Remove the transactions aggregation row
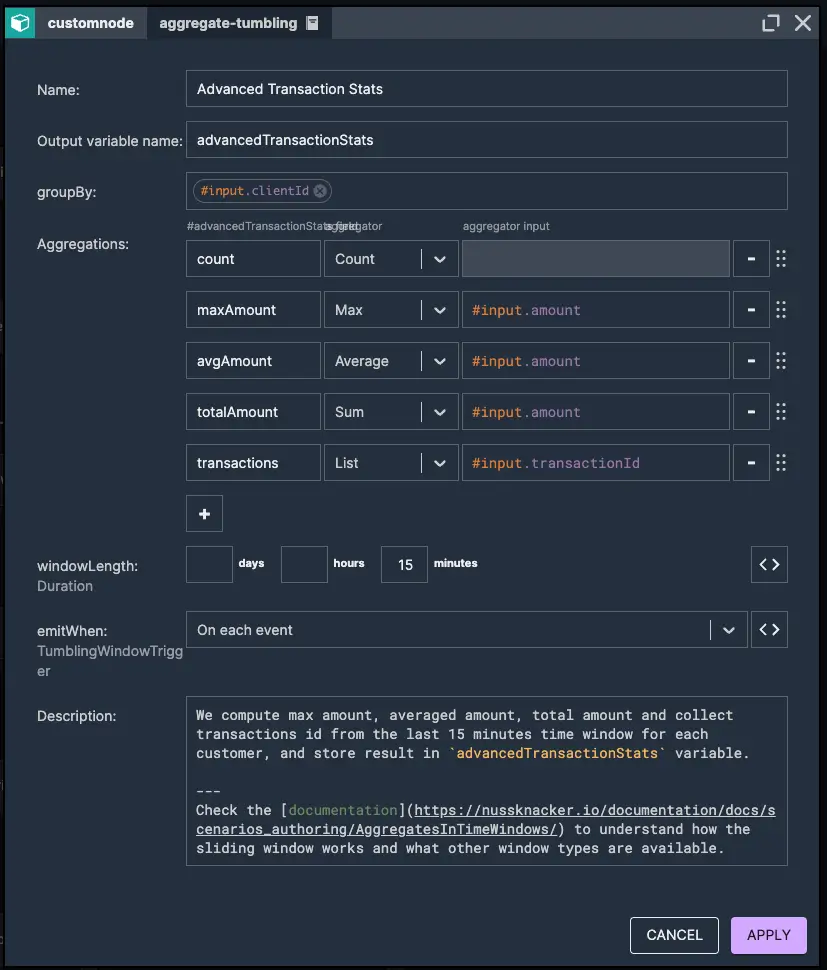Viewport: 827px width, 970px height. pos(751,463)
